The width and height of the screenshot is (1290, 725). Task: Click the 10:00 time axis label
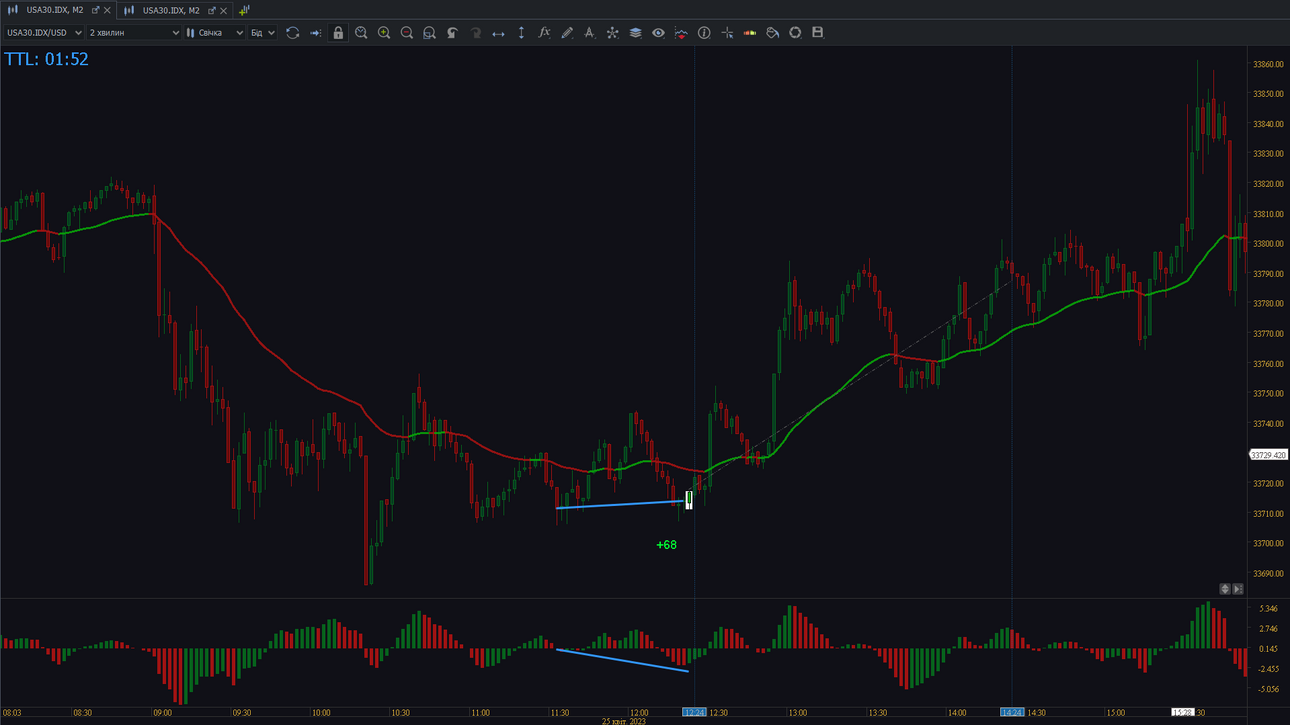(x=321, y=713)
